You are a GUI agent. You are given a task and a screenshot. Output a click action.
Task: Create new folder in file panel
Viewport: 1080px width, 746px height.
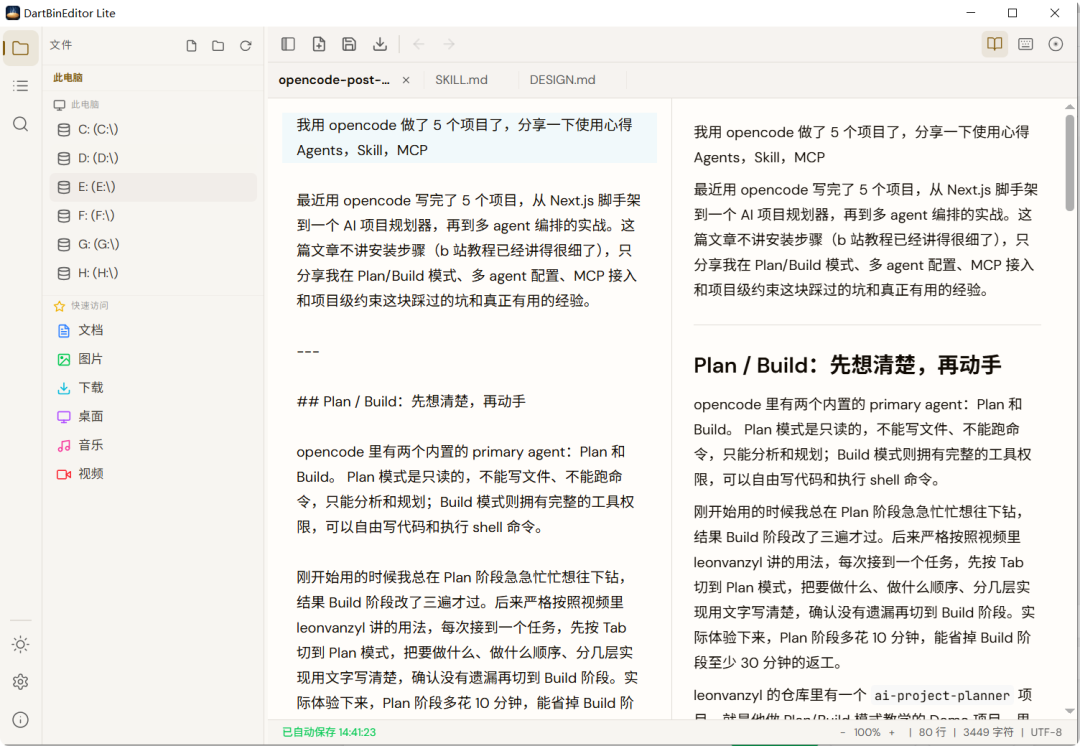tap(218, 45)
